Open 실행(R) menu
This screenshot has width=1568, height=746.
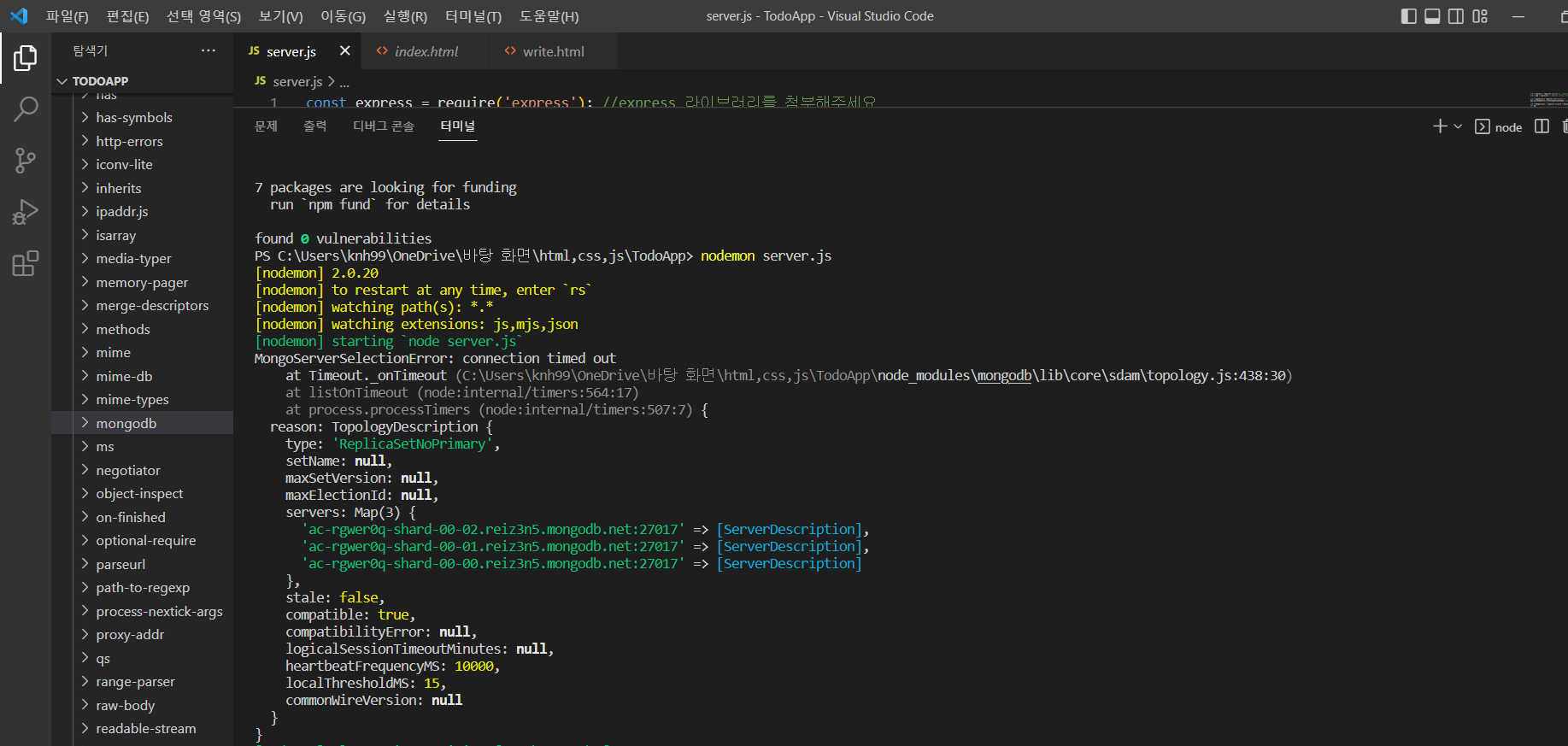click(x=405, y=16)
